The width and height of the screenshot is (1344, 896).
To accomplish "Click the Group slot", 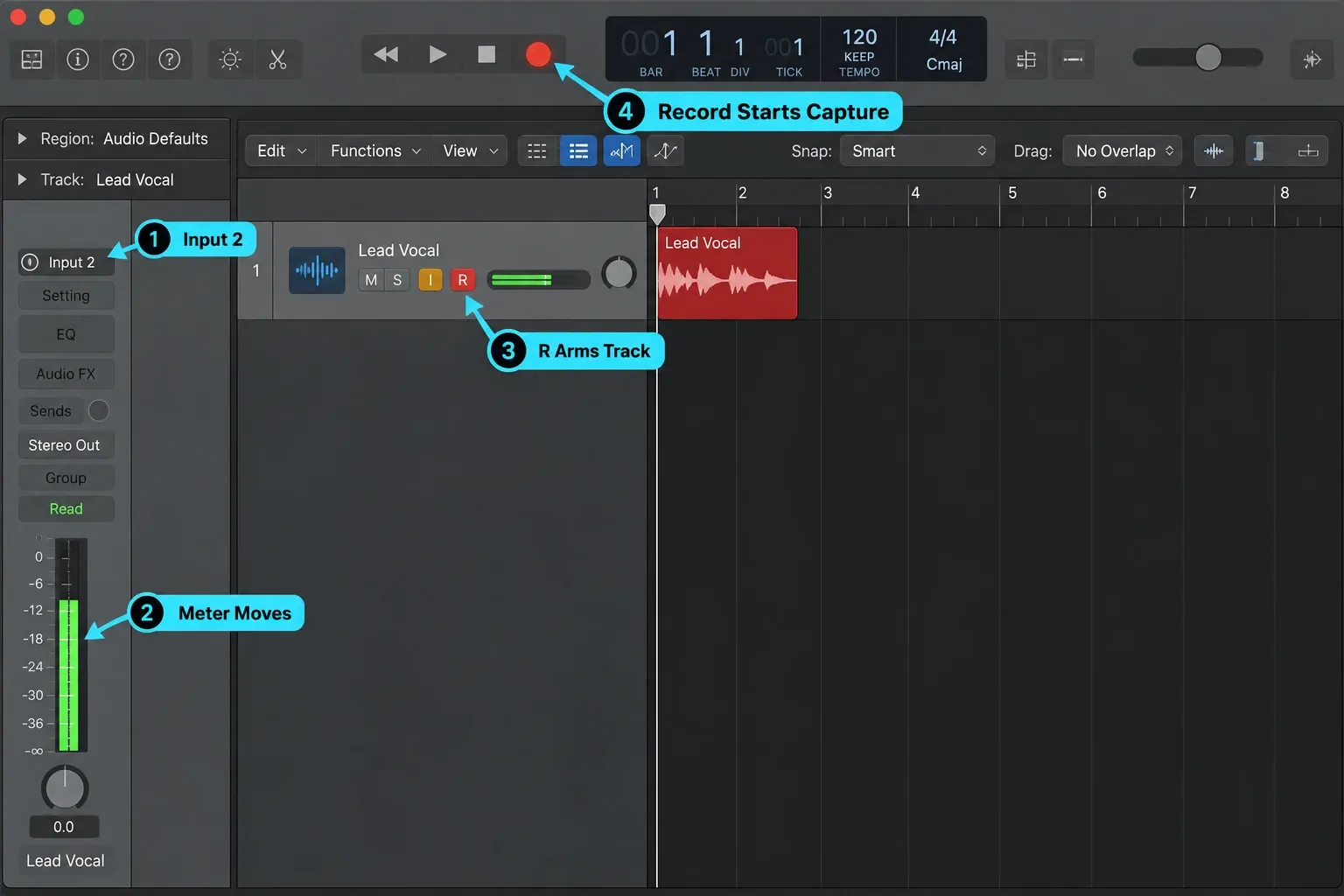I will [66, 478].
